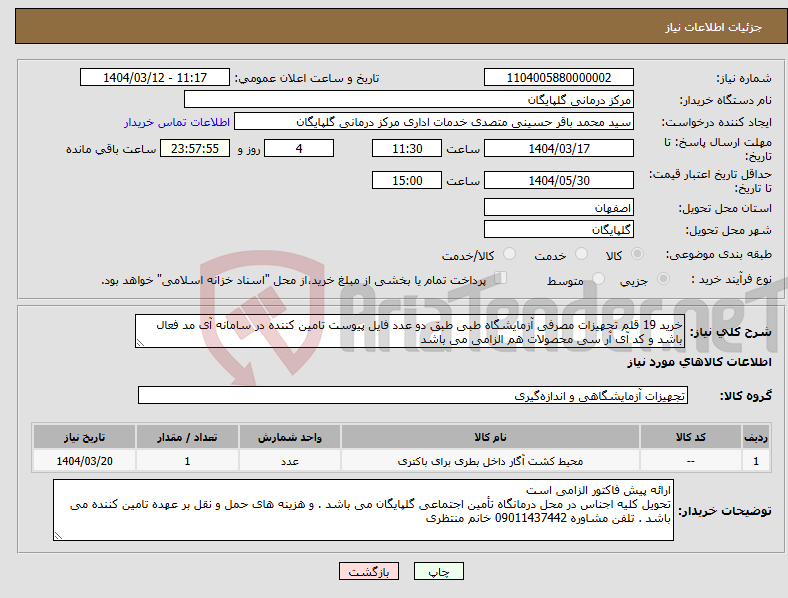Click the response deadline date 1404/03/17
This screenshot has width=788, height=598.
pos(559,148)
